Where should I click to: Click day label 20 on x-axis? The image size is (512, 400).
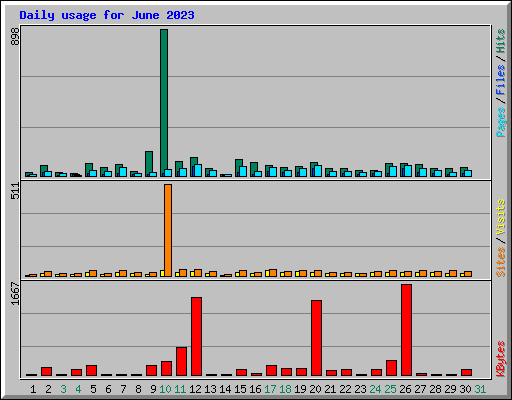tap(315, 389)
